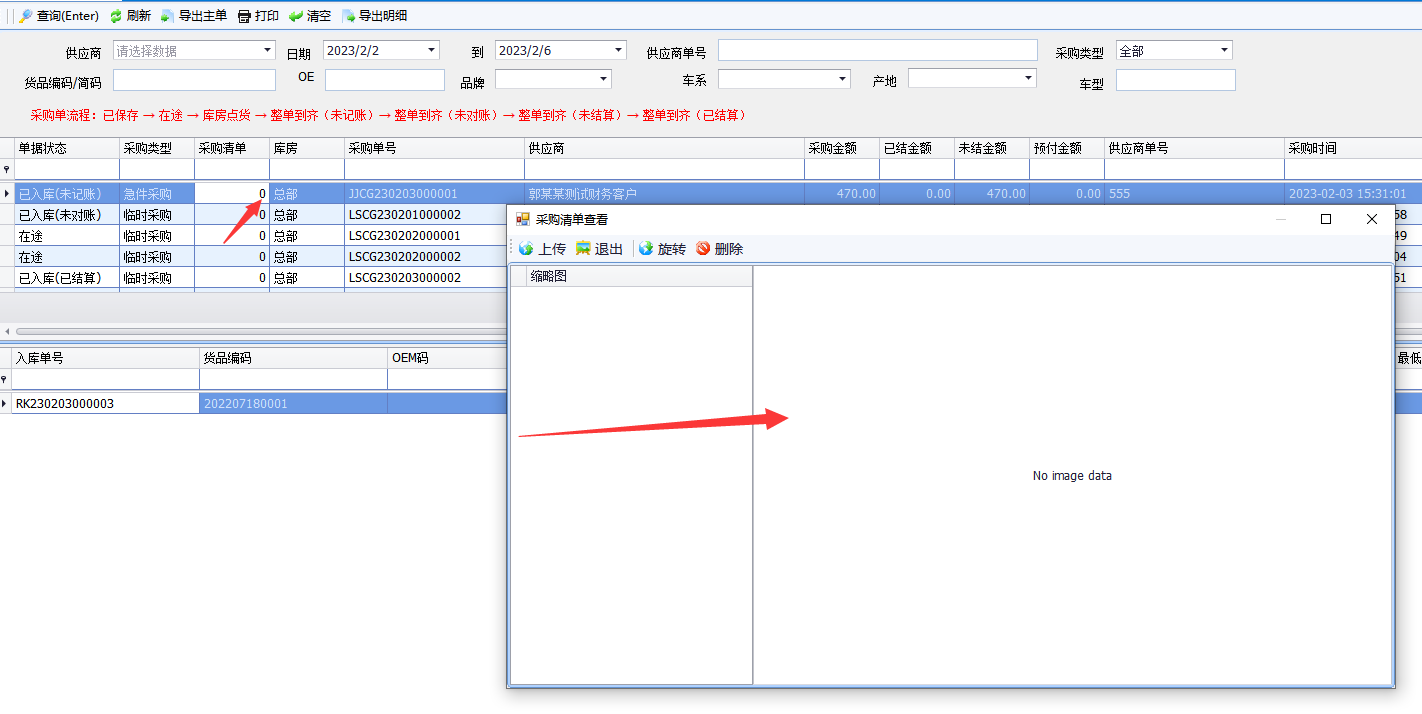Click the horizontal scrollbar below purchase grid
The image size is (1422, 714).
tap(260, 331)
